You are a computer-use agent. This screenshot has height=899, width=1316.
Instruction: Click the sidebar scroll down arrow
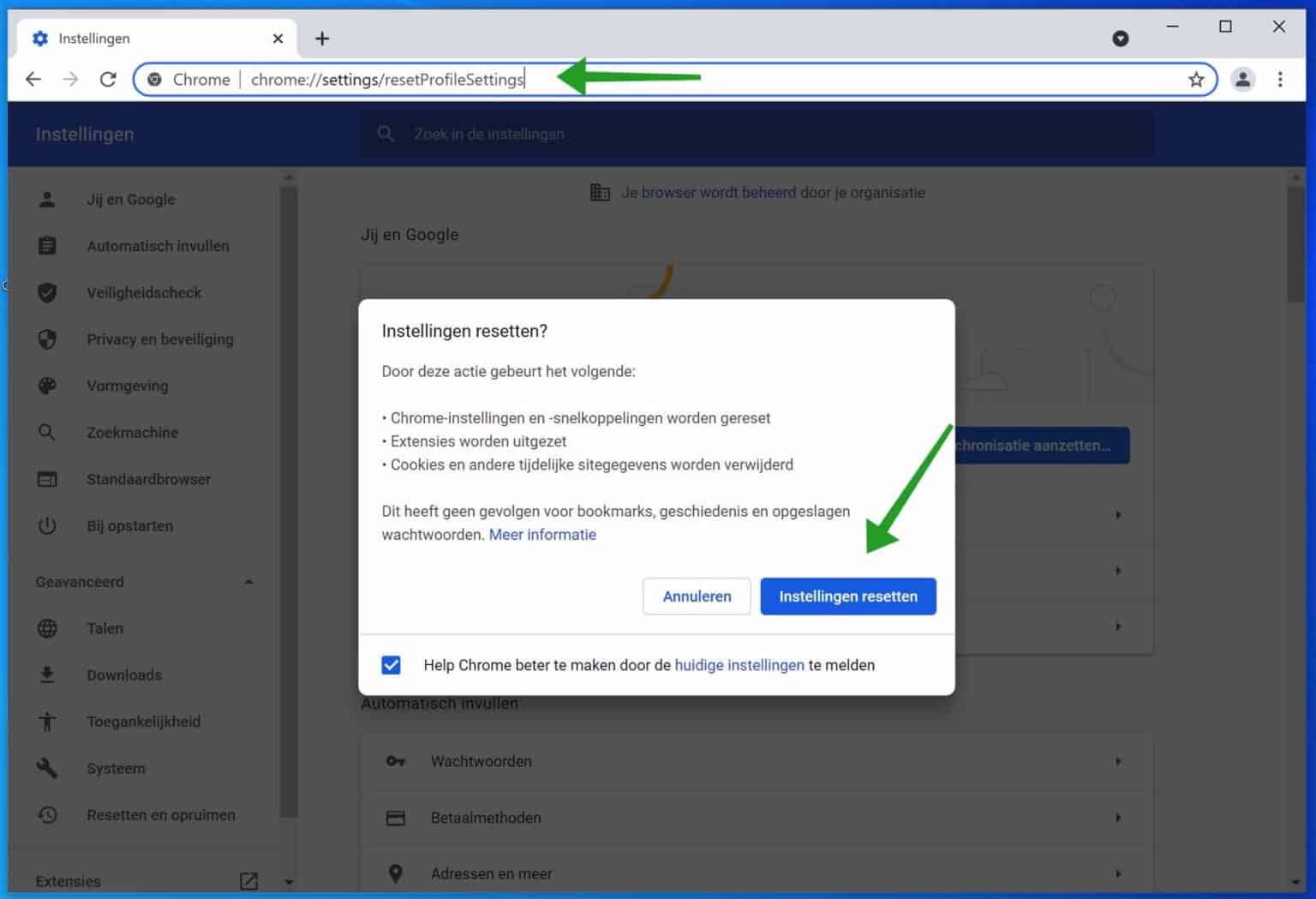click(289, 882)
